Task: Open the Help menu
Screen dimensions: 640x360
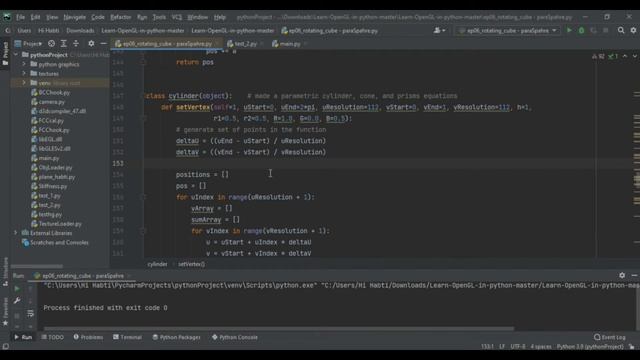Action: click(220, 17)
